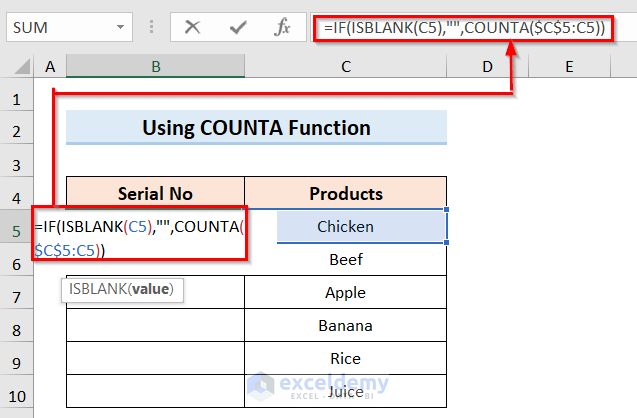Select column D header
The height and width of the screenshot is (418, 637).
pyautogui.click(x=487, y=67)
